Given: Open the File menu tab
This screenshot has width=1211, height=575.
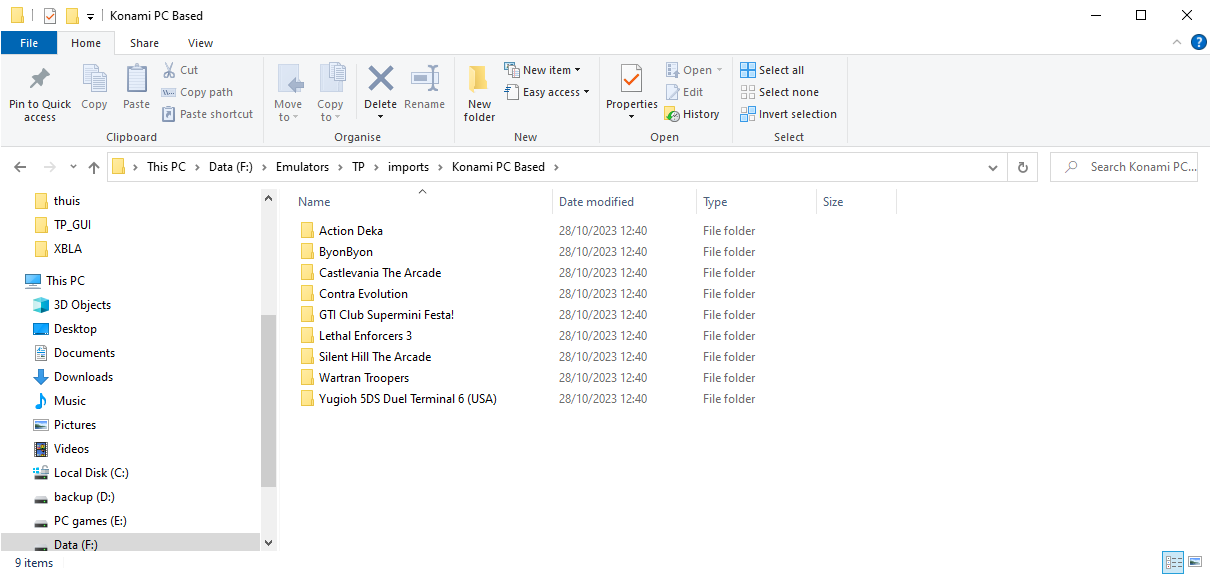Looking at the screenshot, I should 29,43.
